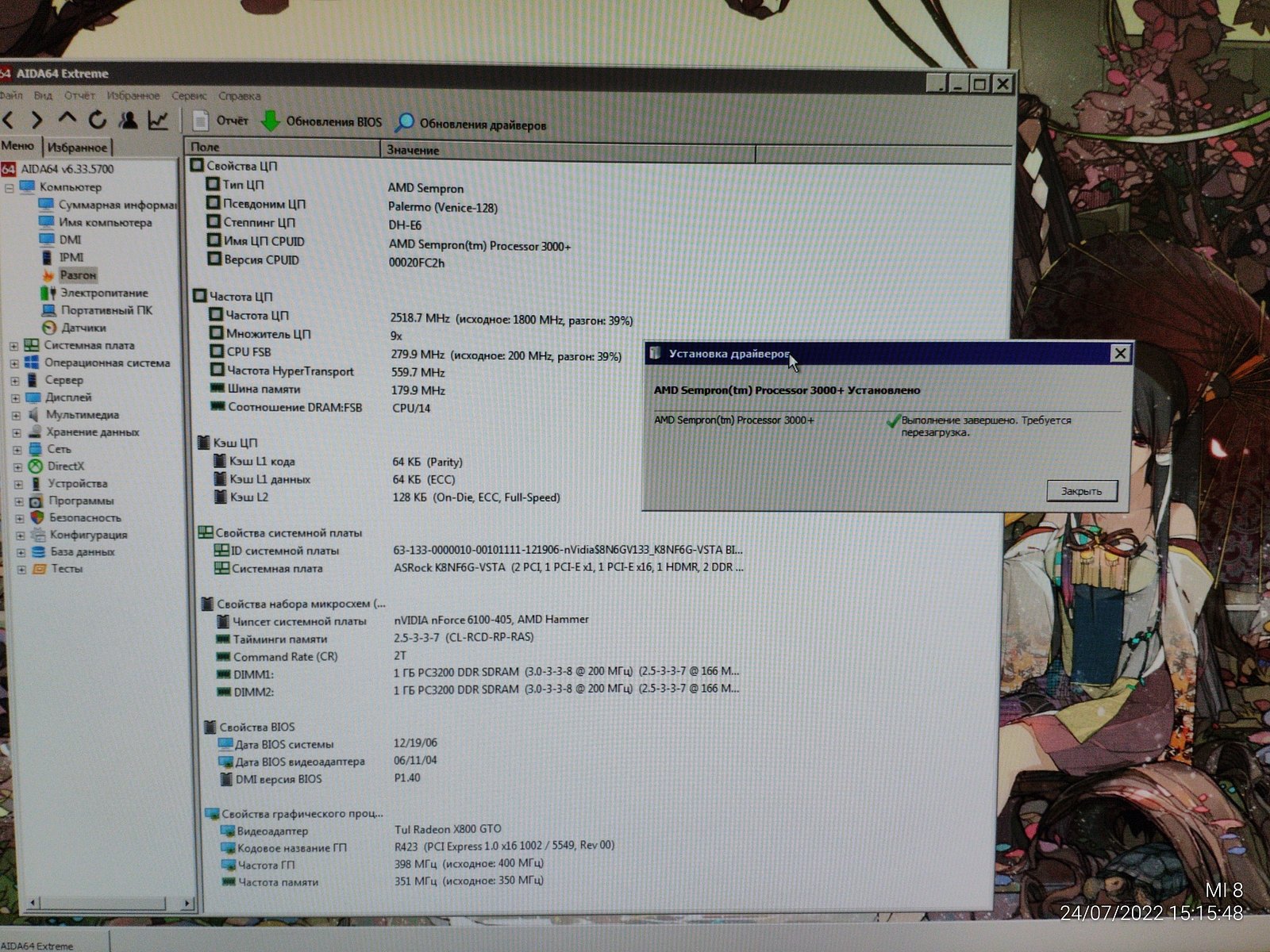The image size is (1270, 952).
Task: Go back with the left arrow toolbar icon
Action: tap(9, 120)
